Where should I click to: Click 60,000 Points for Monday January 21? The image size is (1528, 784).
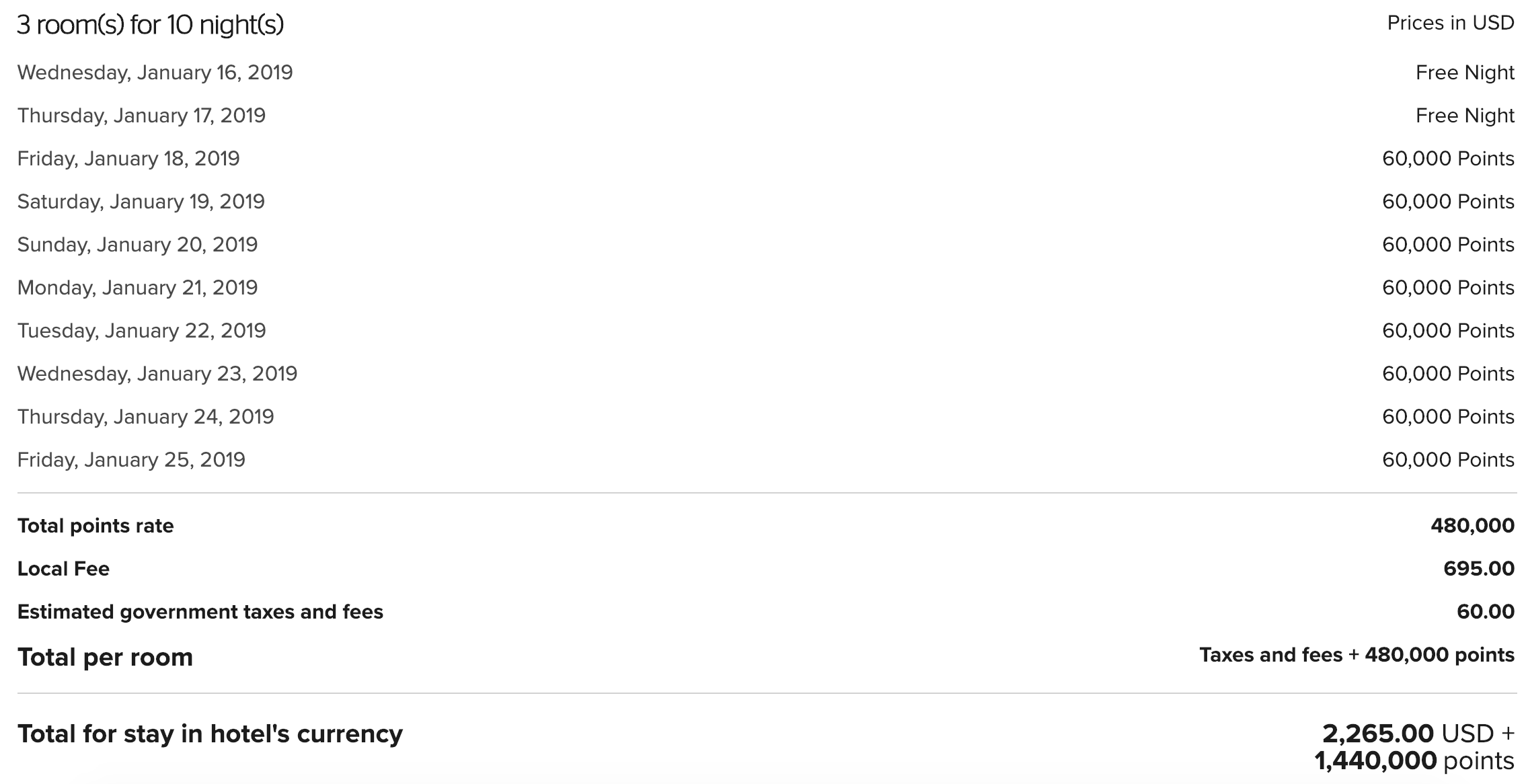click(1448, 288)
